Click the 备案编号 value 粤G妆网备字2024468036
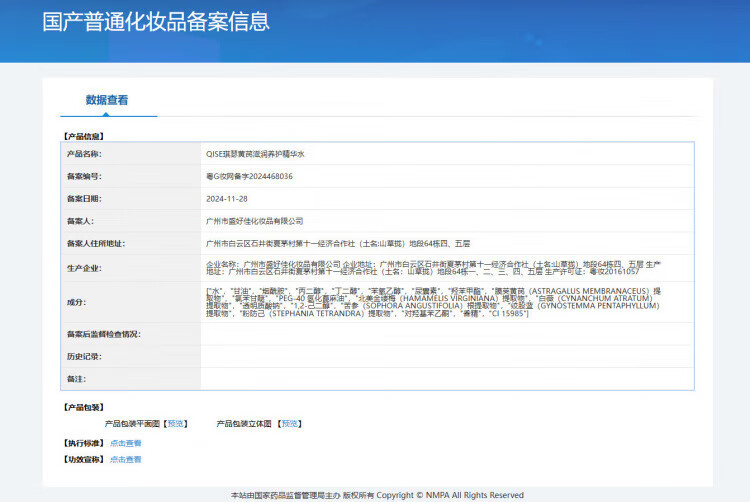Image resolution: width=750 pixels, height=502 pixels. point(249,176)
